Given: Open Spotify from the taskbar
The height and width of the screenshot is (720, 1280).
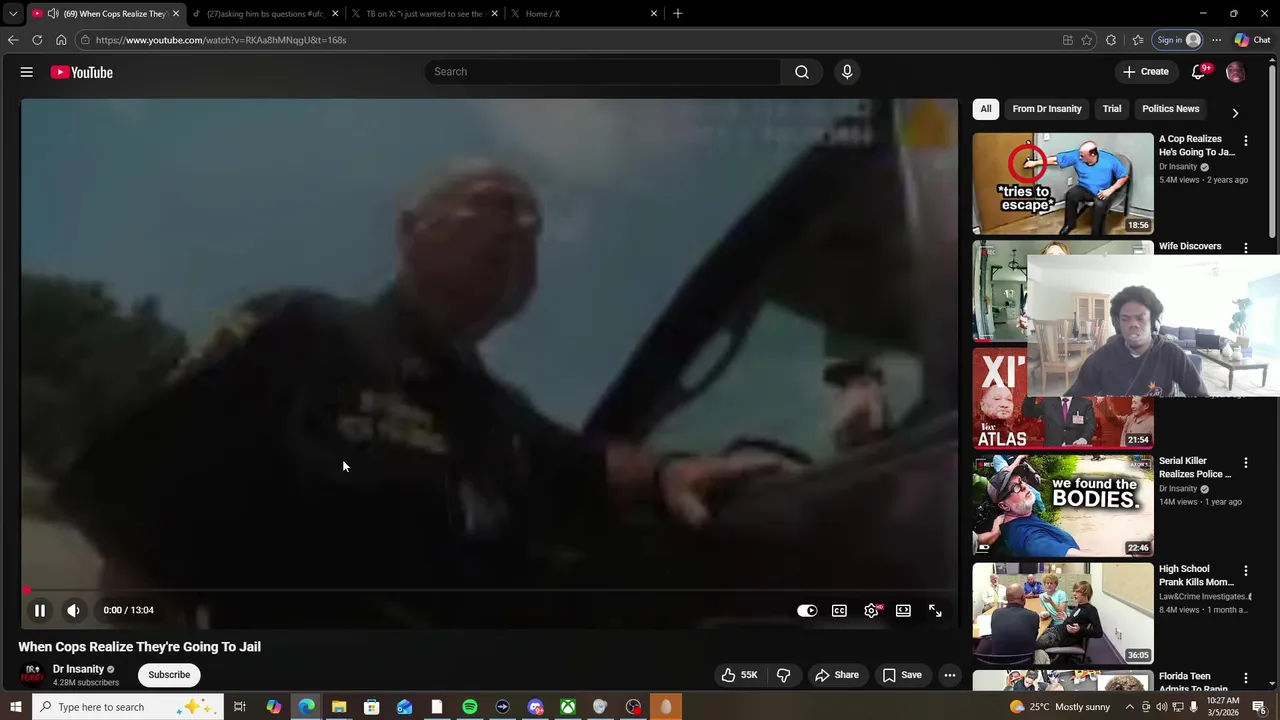Looking at the screenshot, I should 470,707.
